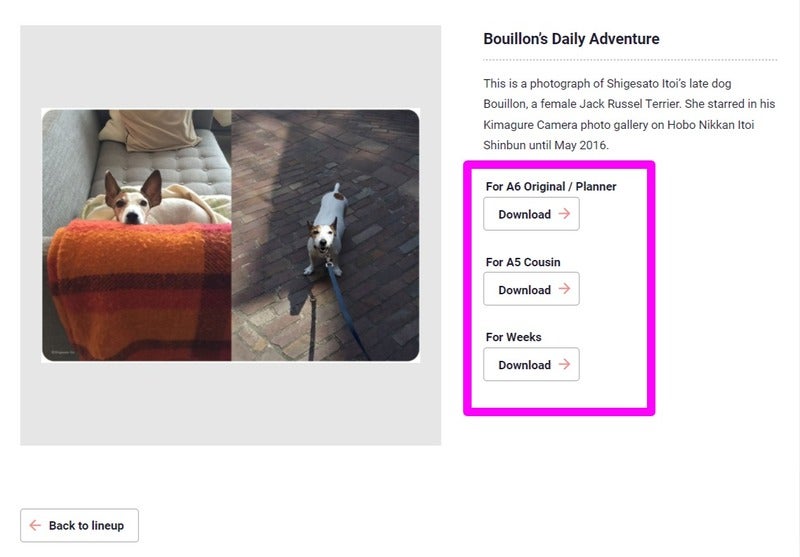Click the Bouillon's Daily Adventure heading

(571, 39)
